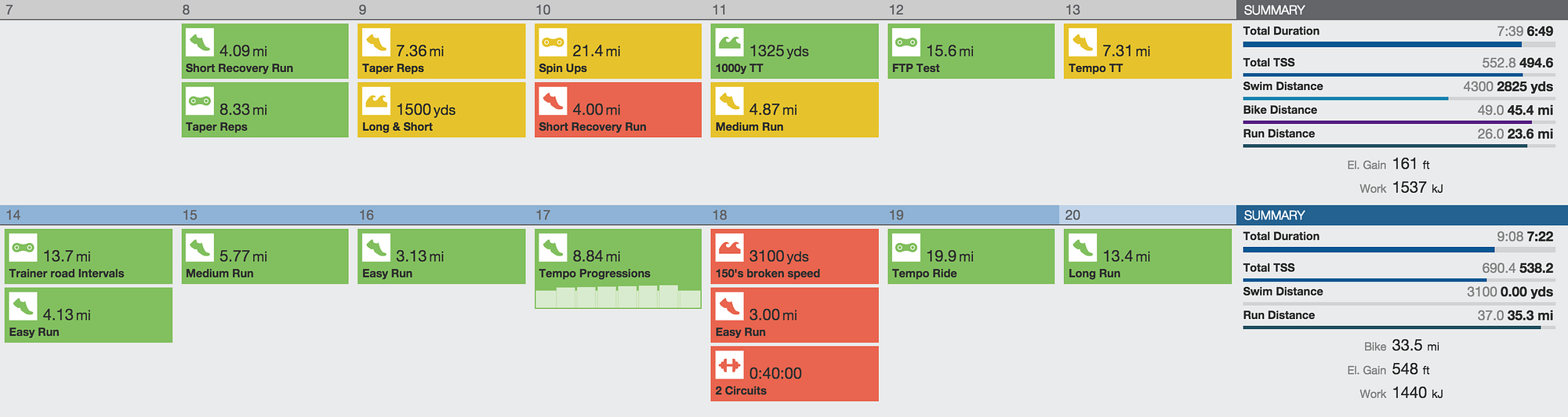
Task: Open the Tempo Ride 19.9 mi workout
Action: pos(971,256)
